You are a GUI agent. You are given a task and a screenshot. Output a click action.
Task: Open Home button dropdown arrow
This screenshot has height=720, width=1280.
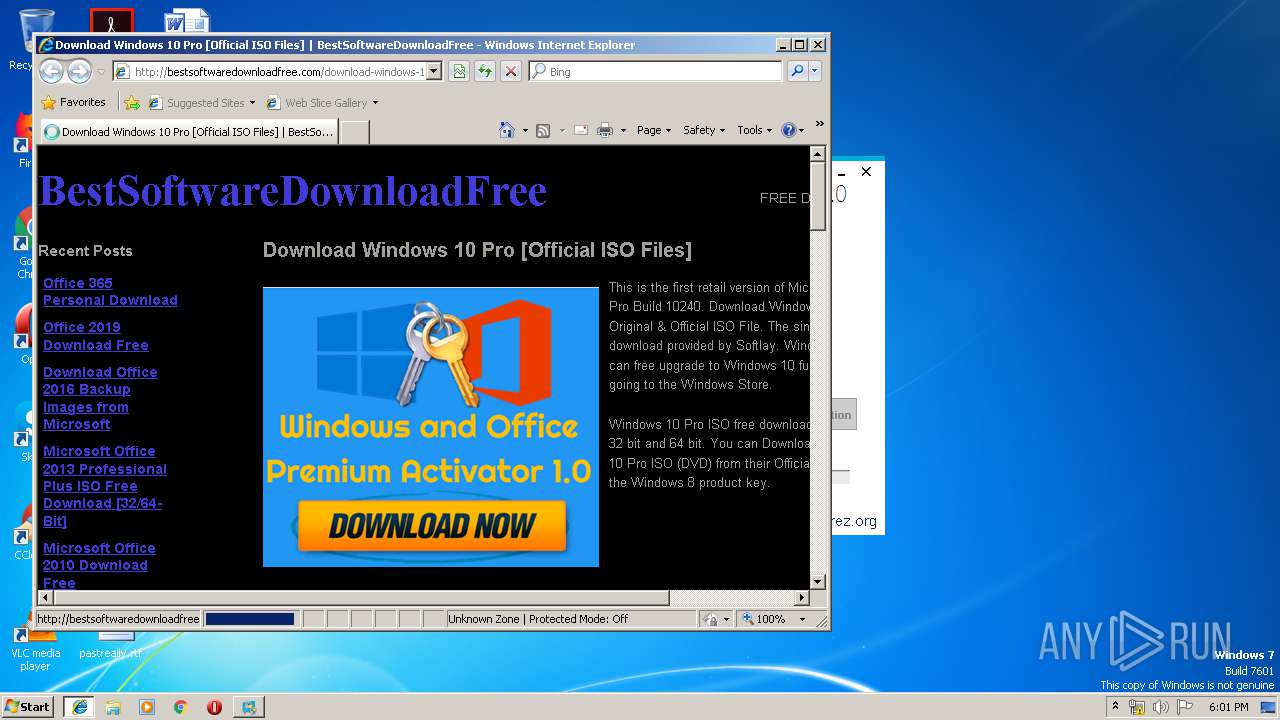525,130
